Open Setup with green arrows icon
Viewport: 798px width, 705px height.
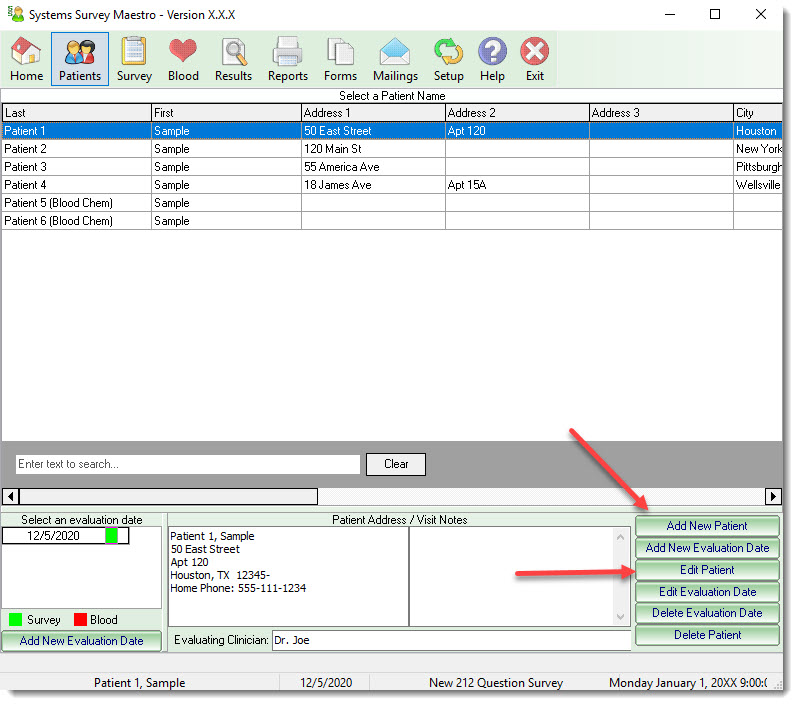[448, 58]
